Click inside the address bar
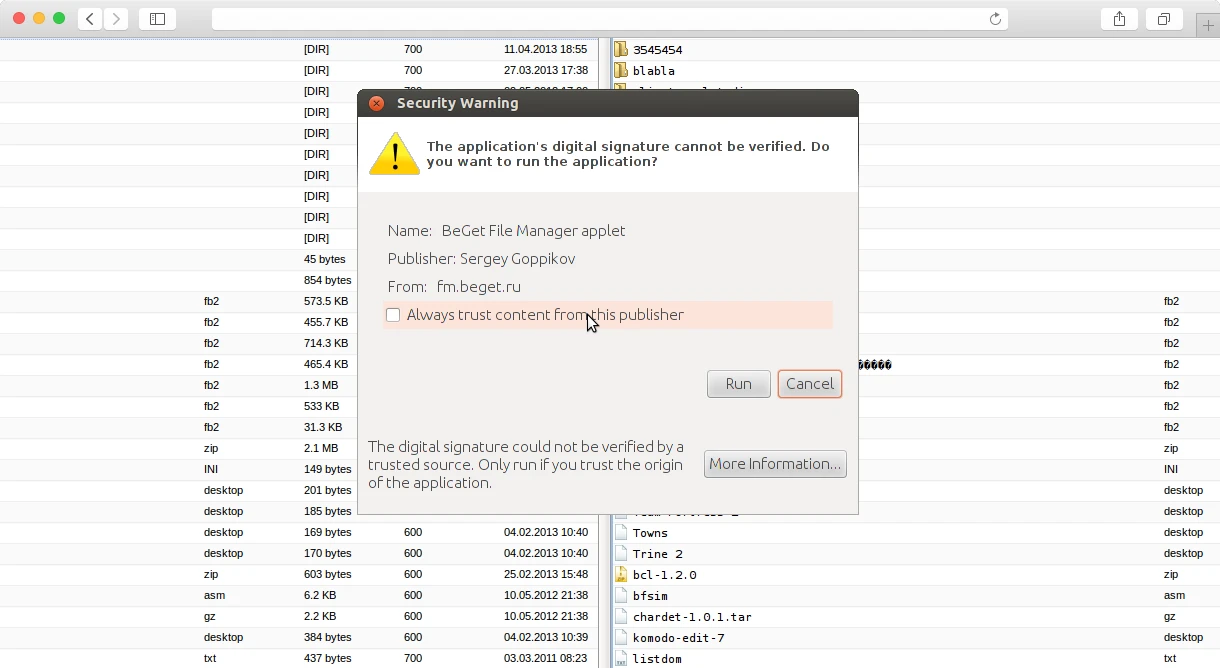Screen dimensions: 1220x668 tap(600, 17)
